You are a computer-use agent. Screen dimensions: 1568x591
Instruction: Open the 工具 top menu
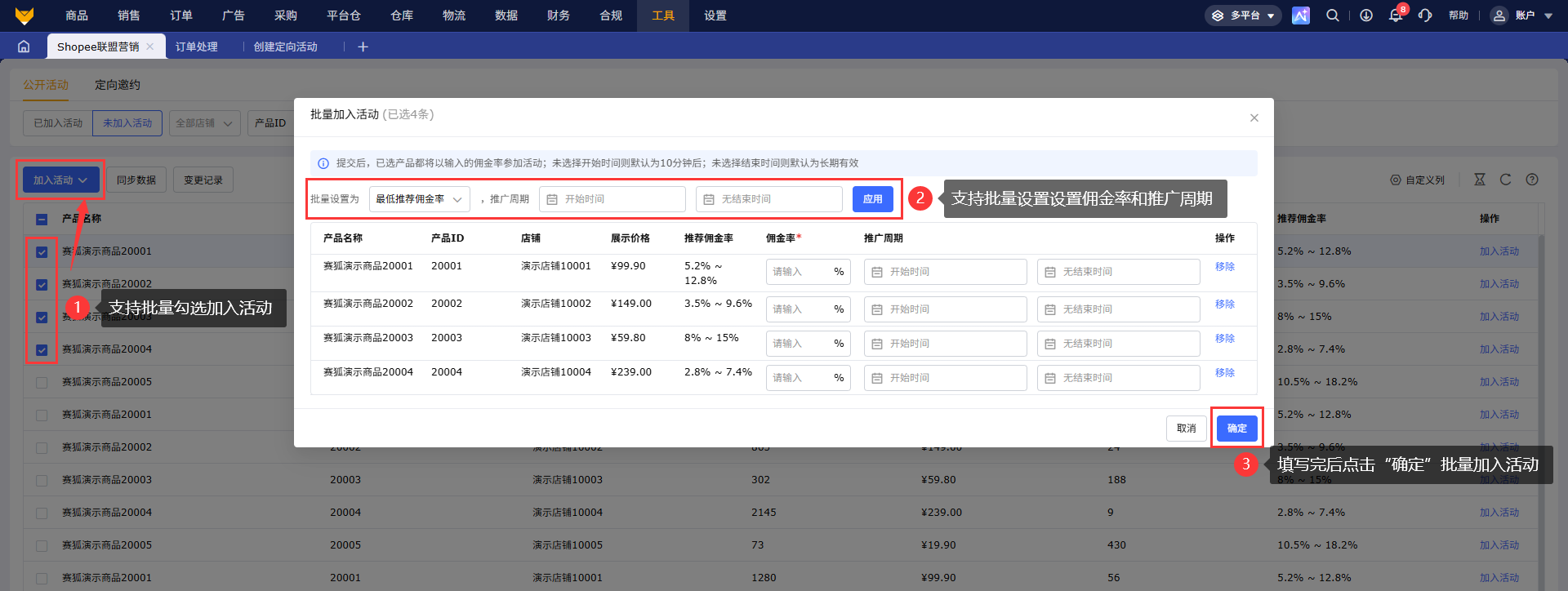(x=663, y=16)
